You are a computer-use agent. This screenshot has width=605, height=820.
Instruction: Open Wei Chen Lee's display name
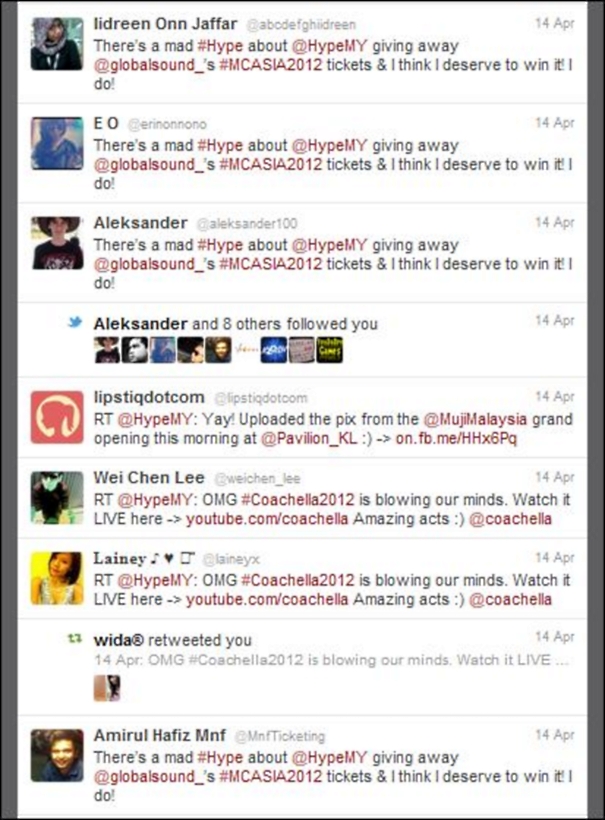point(149,477)
